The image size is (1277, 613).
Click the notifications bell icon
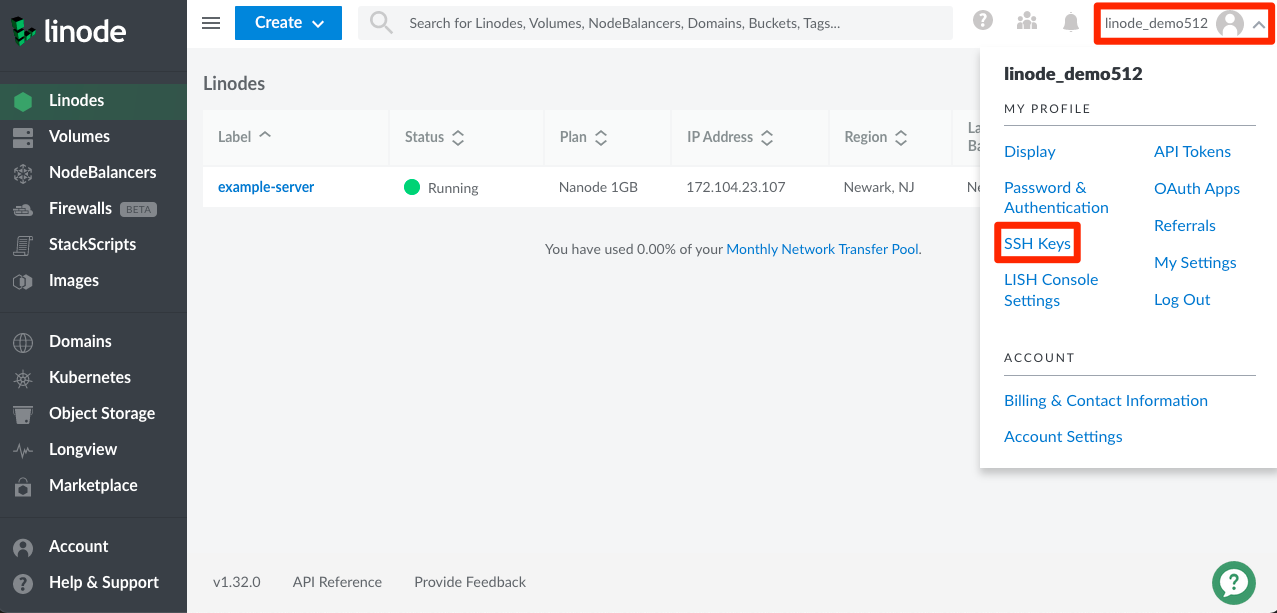[x=1070, y=21]
